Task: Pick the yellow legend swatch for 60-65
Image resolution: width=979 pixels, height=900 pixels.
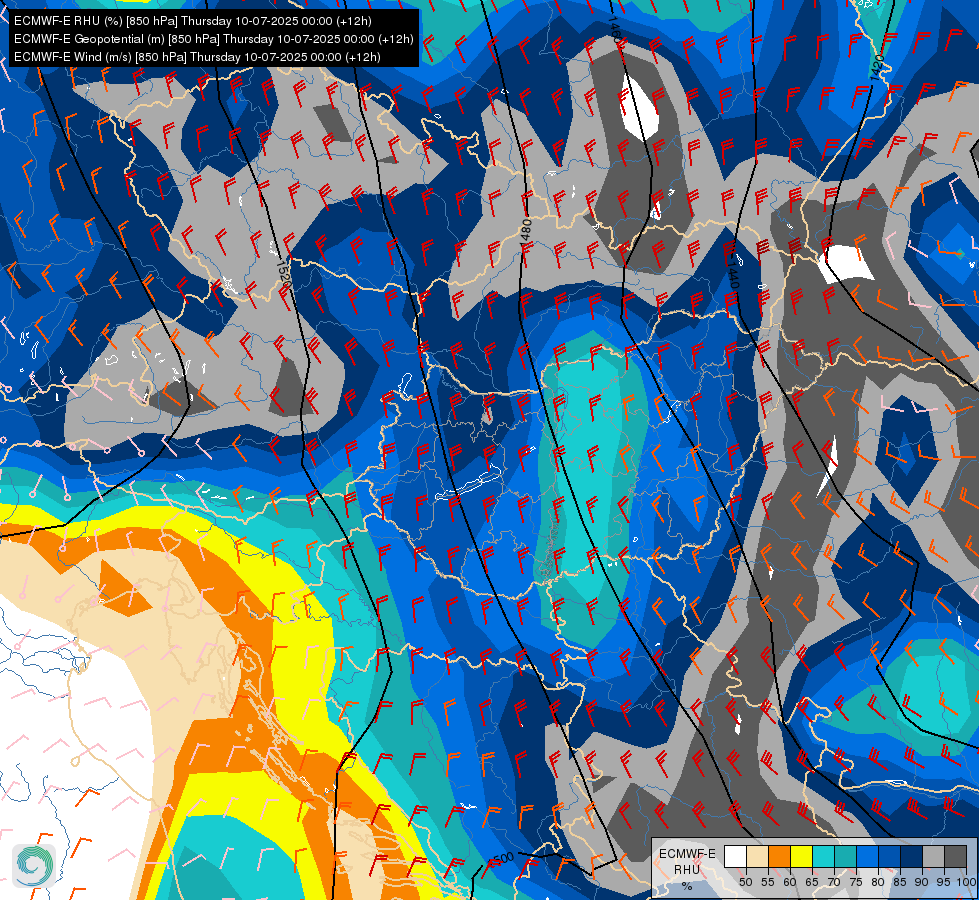Action: (x=801, y=856)
